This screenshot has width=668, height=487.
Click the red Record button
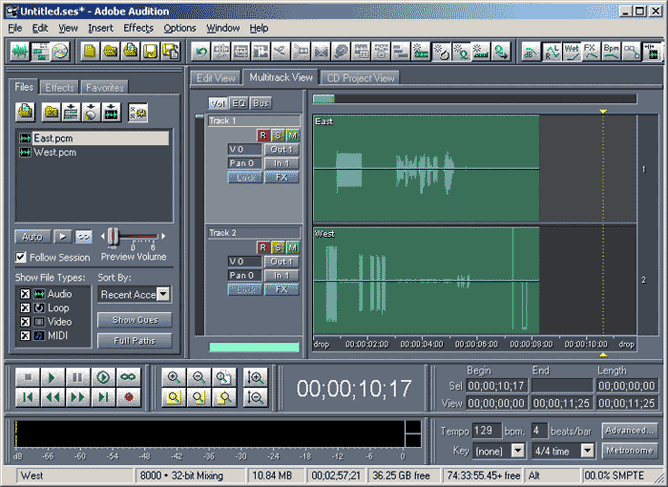pyautogui.click(x=128, y=398)
